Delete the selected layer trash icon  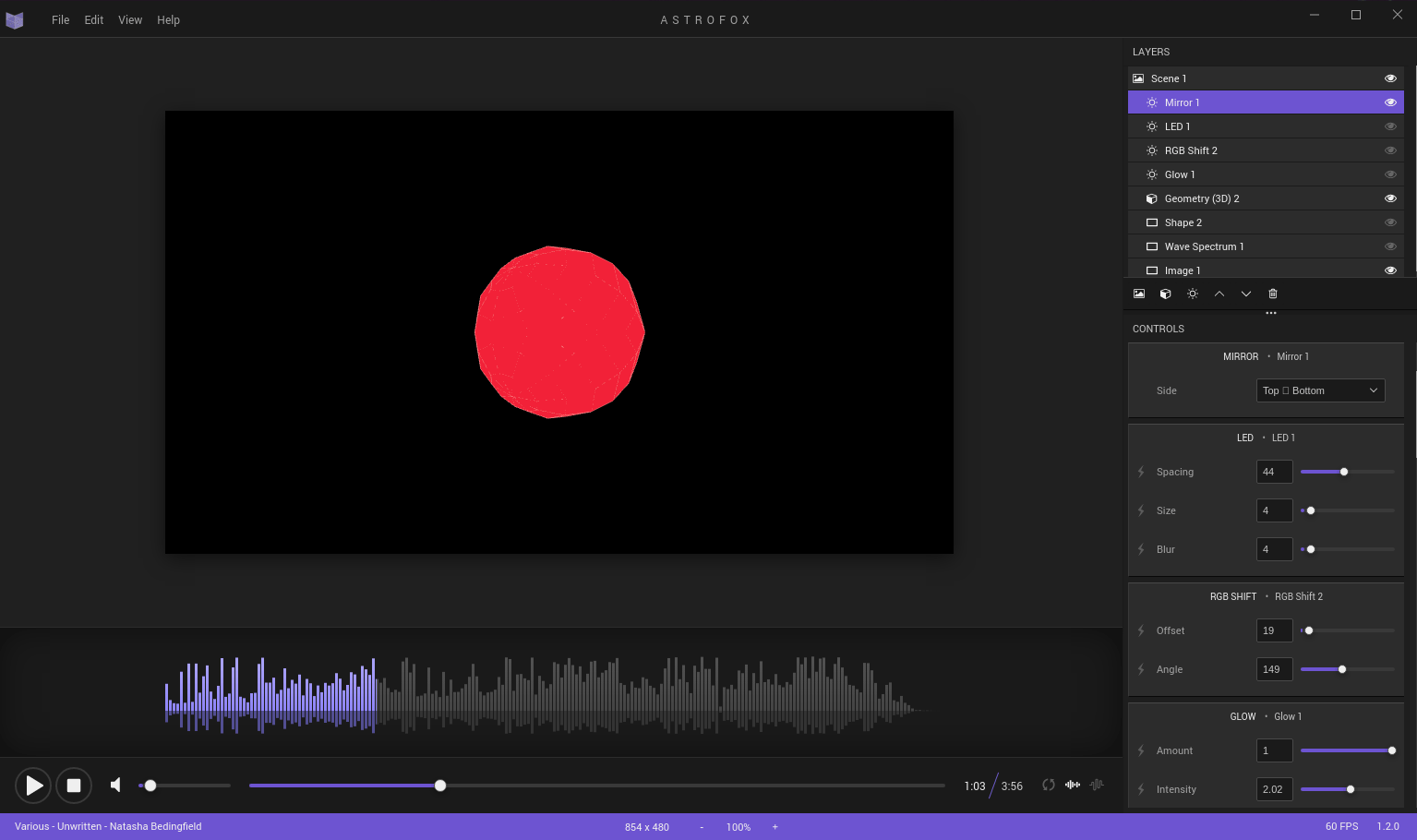[x=1273, y=294]
